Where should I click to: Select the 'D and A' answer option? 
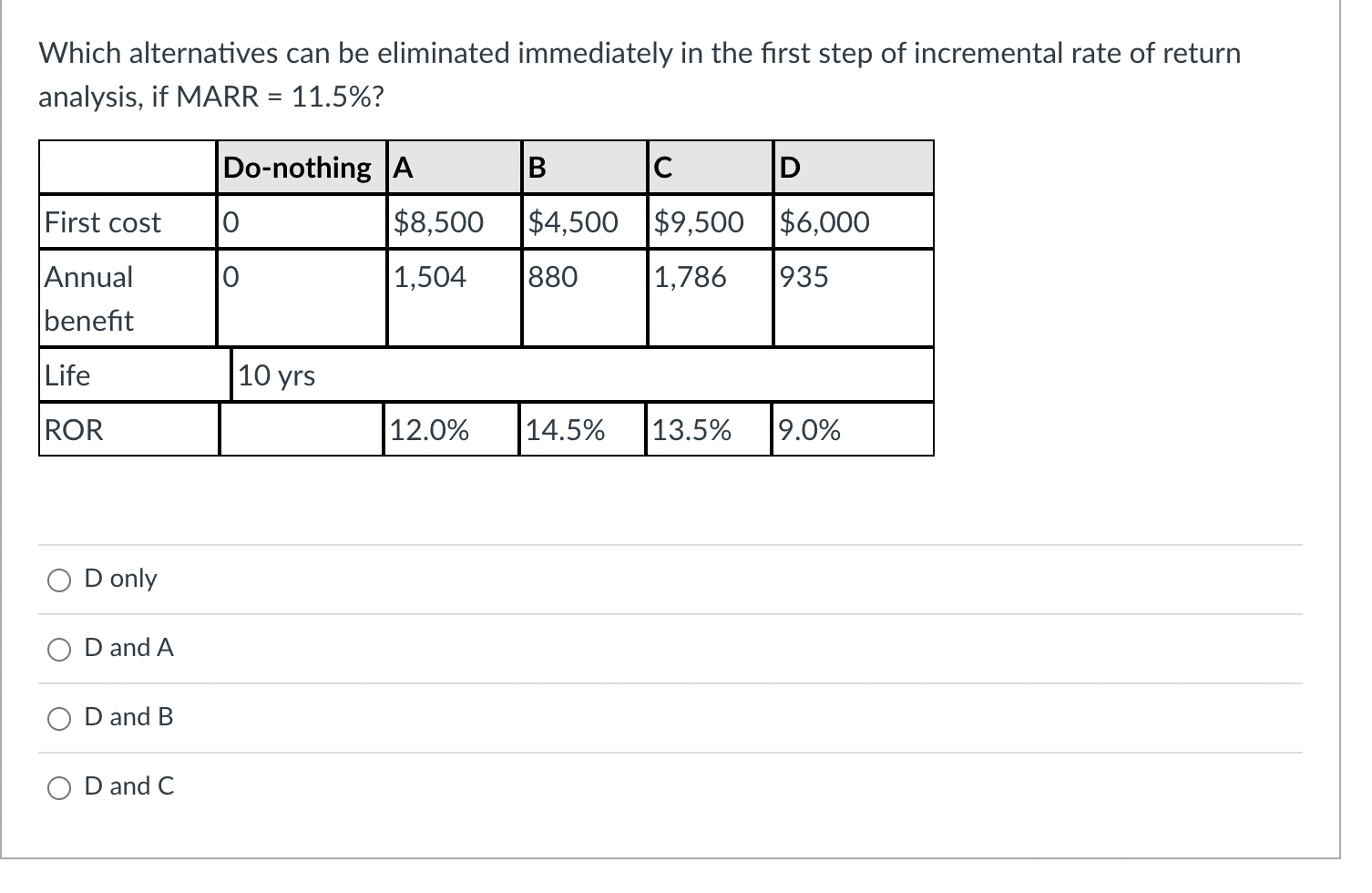60,648
